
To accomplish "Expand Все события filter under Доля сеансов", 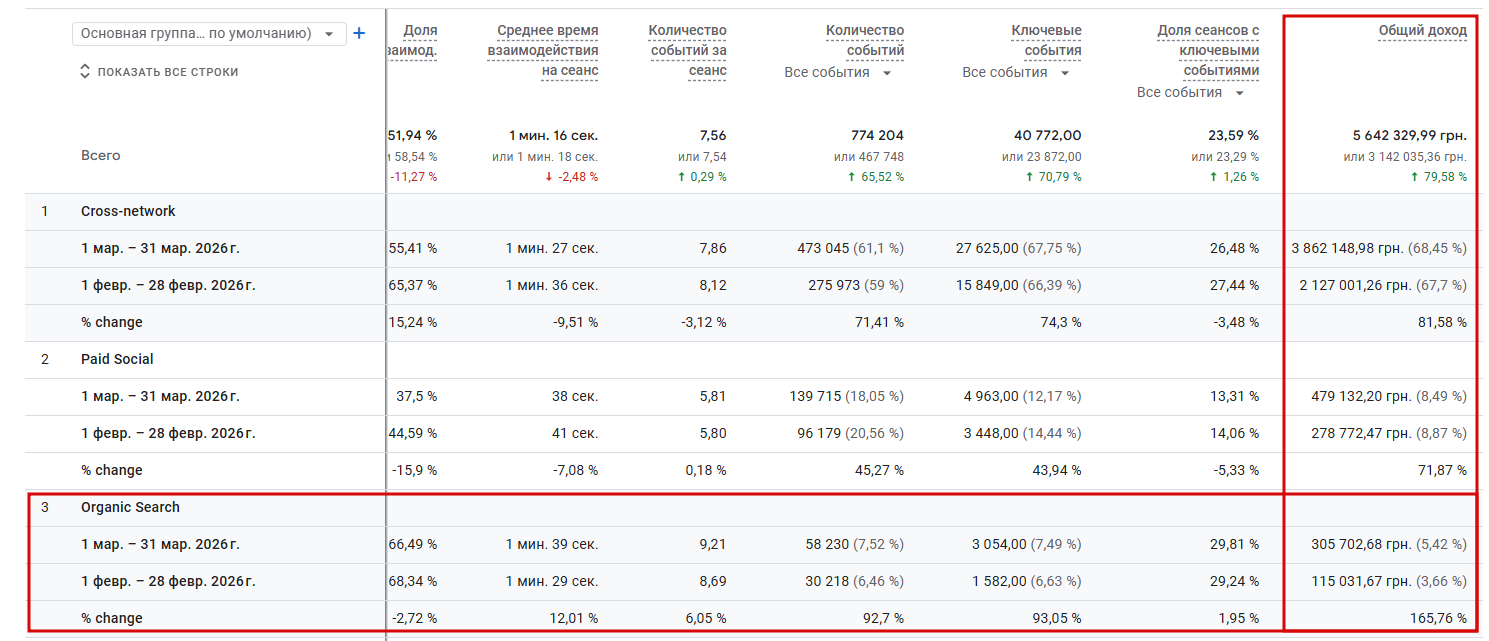I will 1190,92.
